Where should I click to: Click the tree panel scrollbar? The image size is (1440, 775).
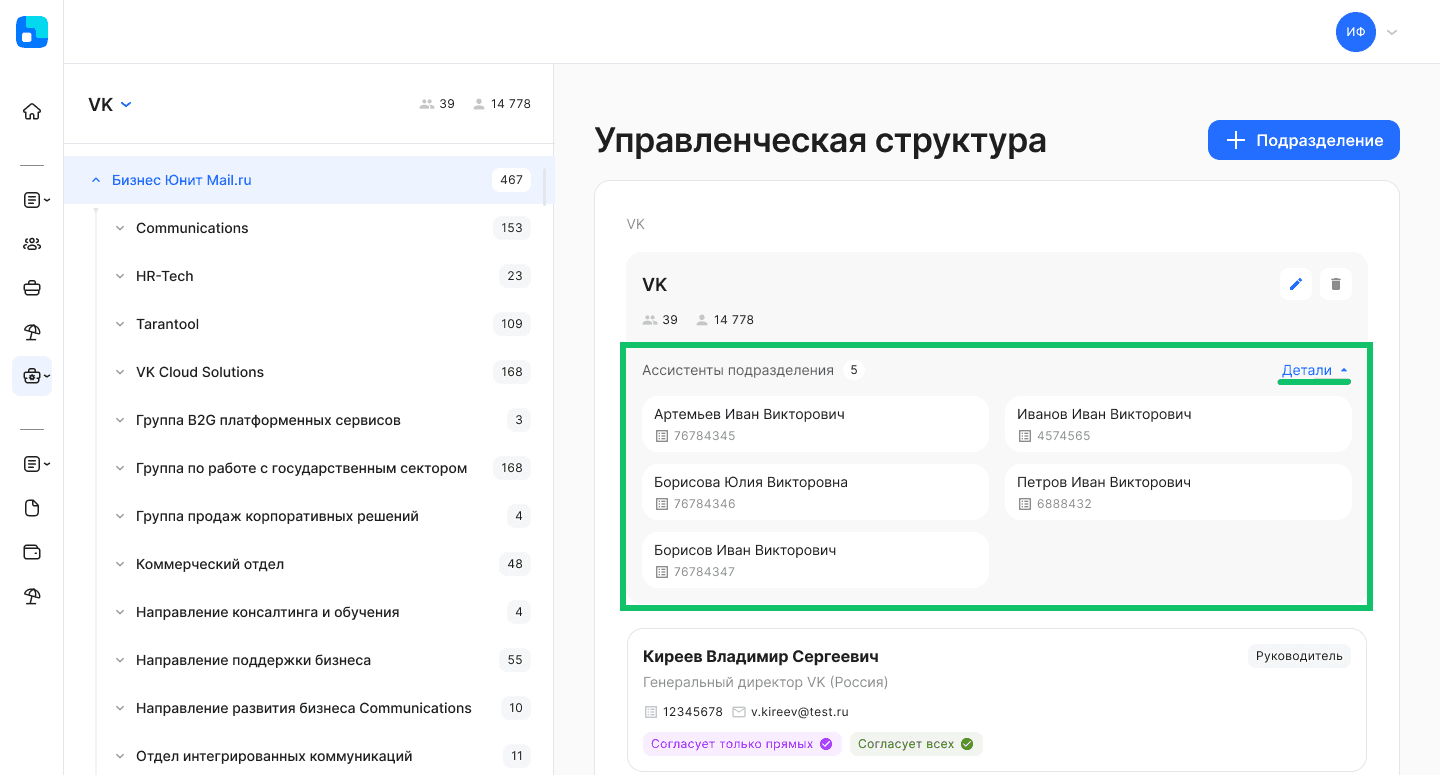(x=545, y=187)
